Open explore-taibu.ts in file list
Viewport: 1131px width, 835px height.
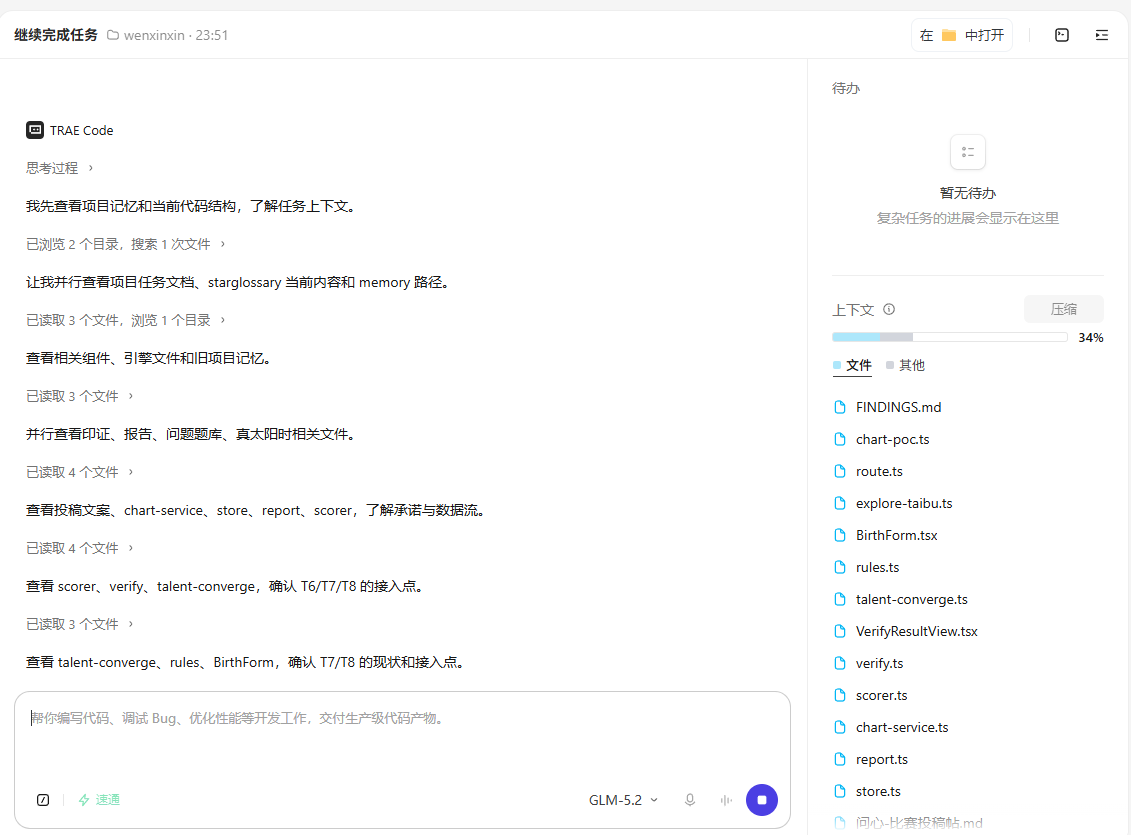click(904, 503)
